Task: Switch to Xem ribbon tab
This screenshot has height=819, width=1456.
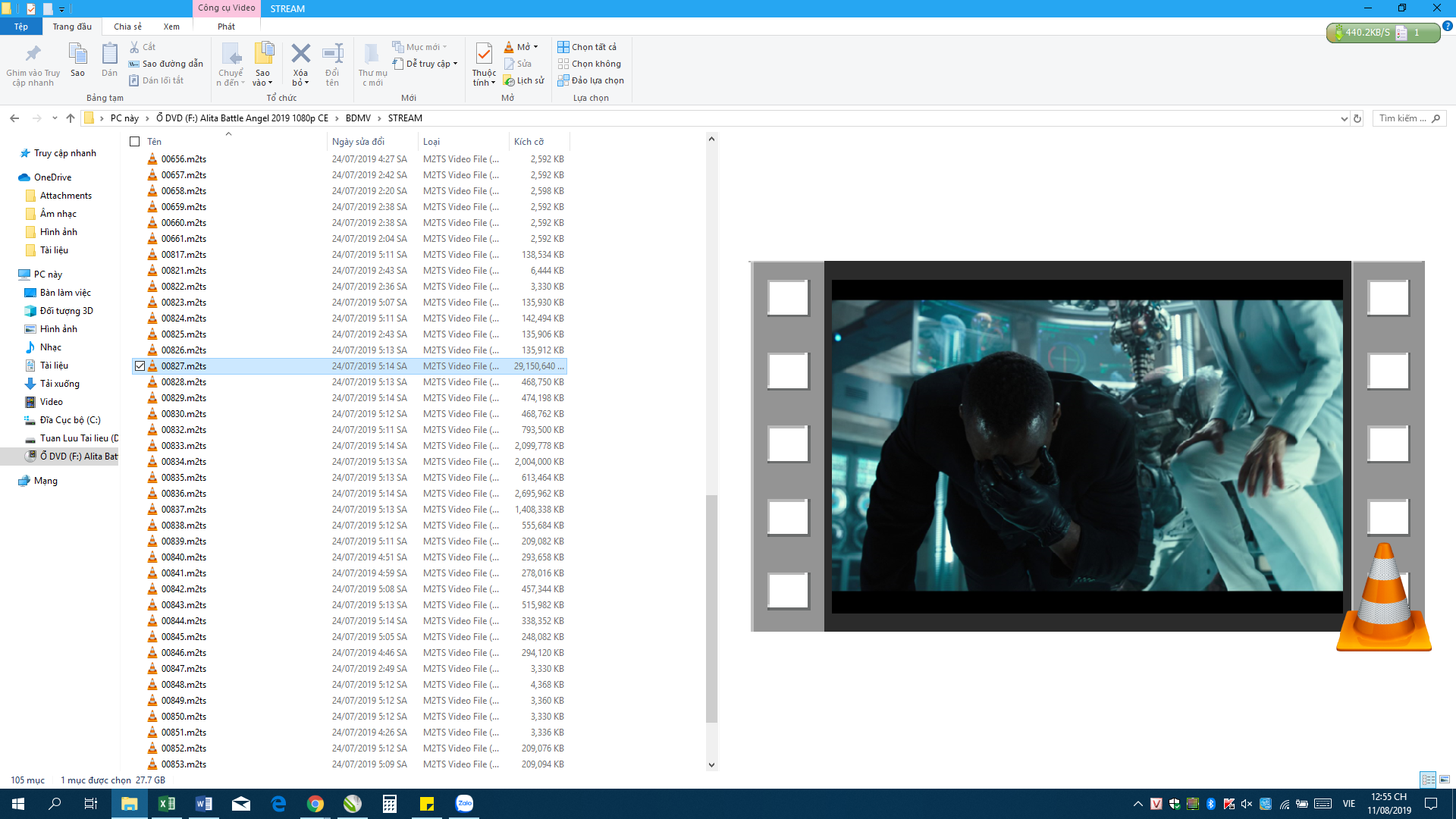Action: click(x=171, y=27)
